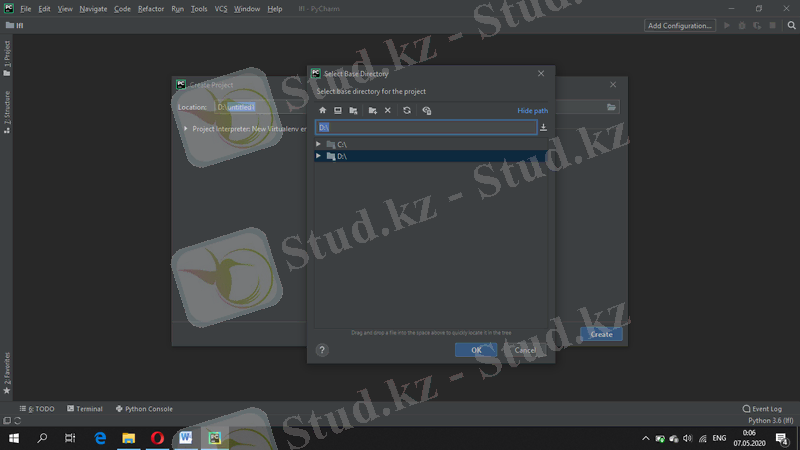
Task: Expand the C:\ drive node
Action: pos(318,144)
